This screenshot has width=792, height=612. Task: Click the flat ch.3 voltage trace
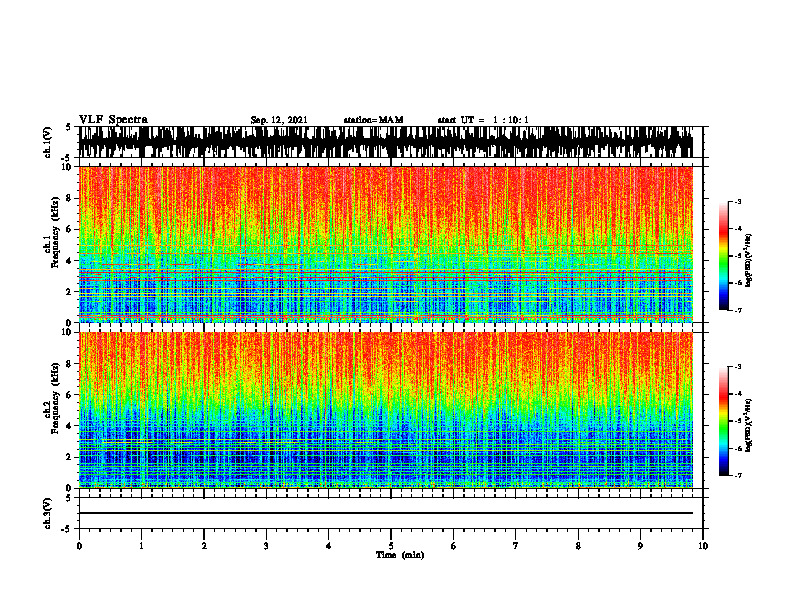click(x=386, y=513)
